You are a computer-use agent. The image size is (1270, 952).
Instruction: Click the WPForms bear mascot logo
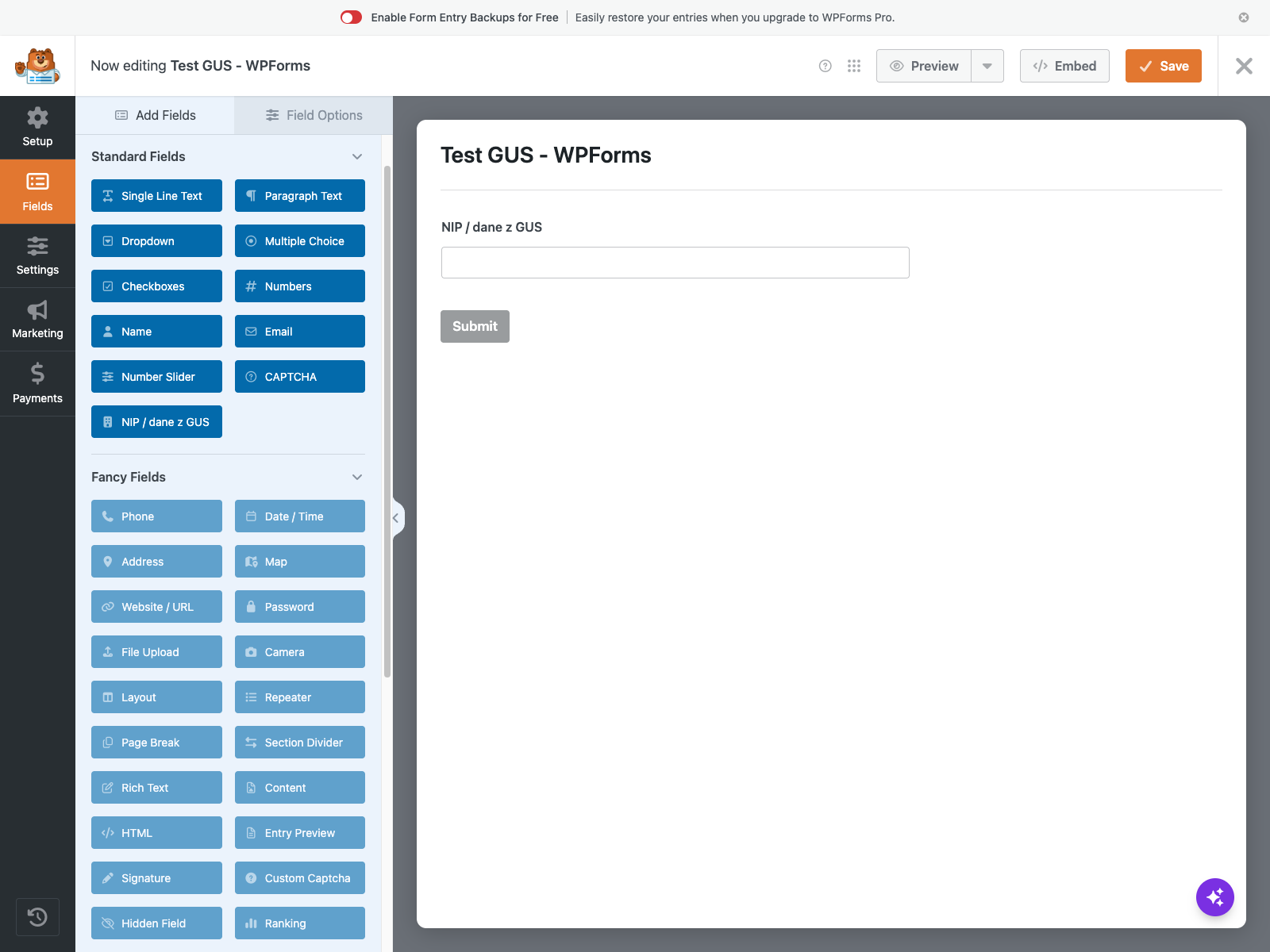pyautogui.click(x=37, y=66)
